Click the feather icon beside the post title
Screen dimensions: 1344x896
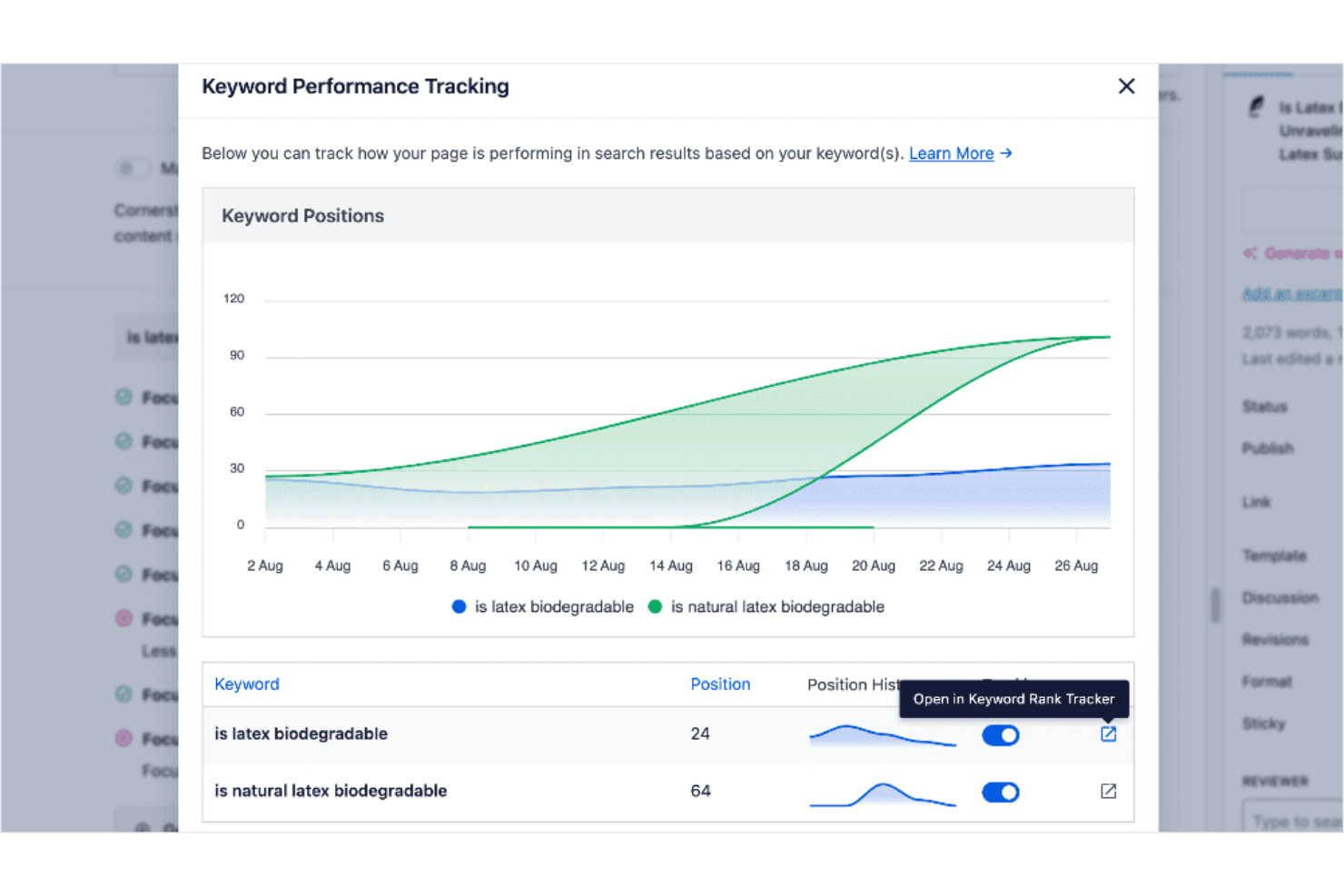pos(1256,106)
